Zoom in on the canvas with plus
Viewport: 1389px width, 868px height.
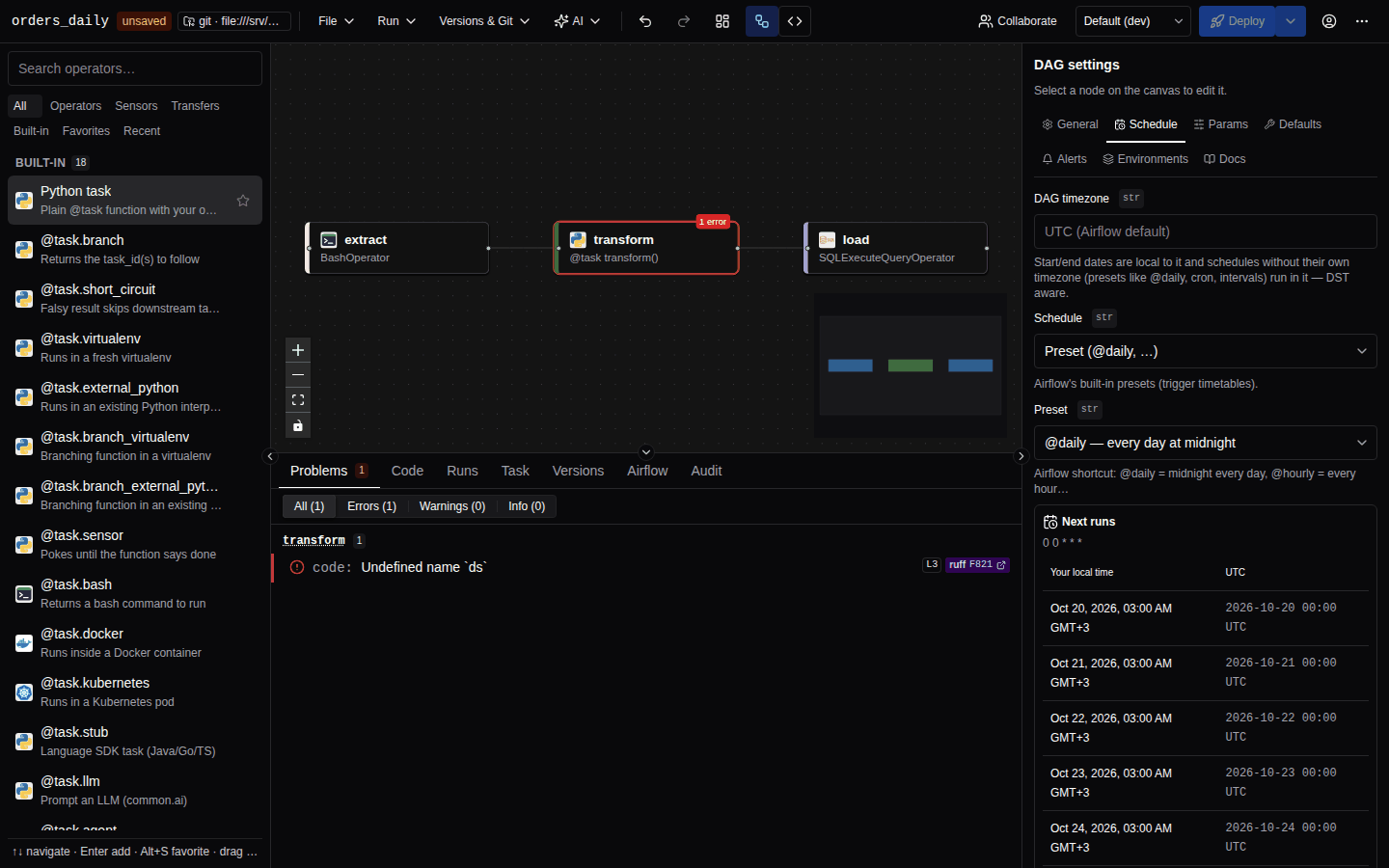coord(298,350)
